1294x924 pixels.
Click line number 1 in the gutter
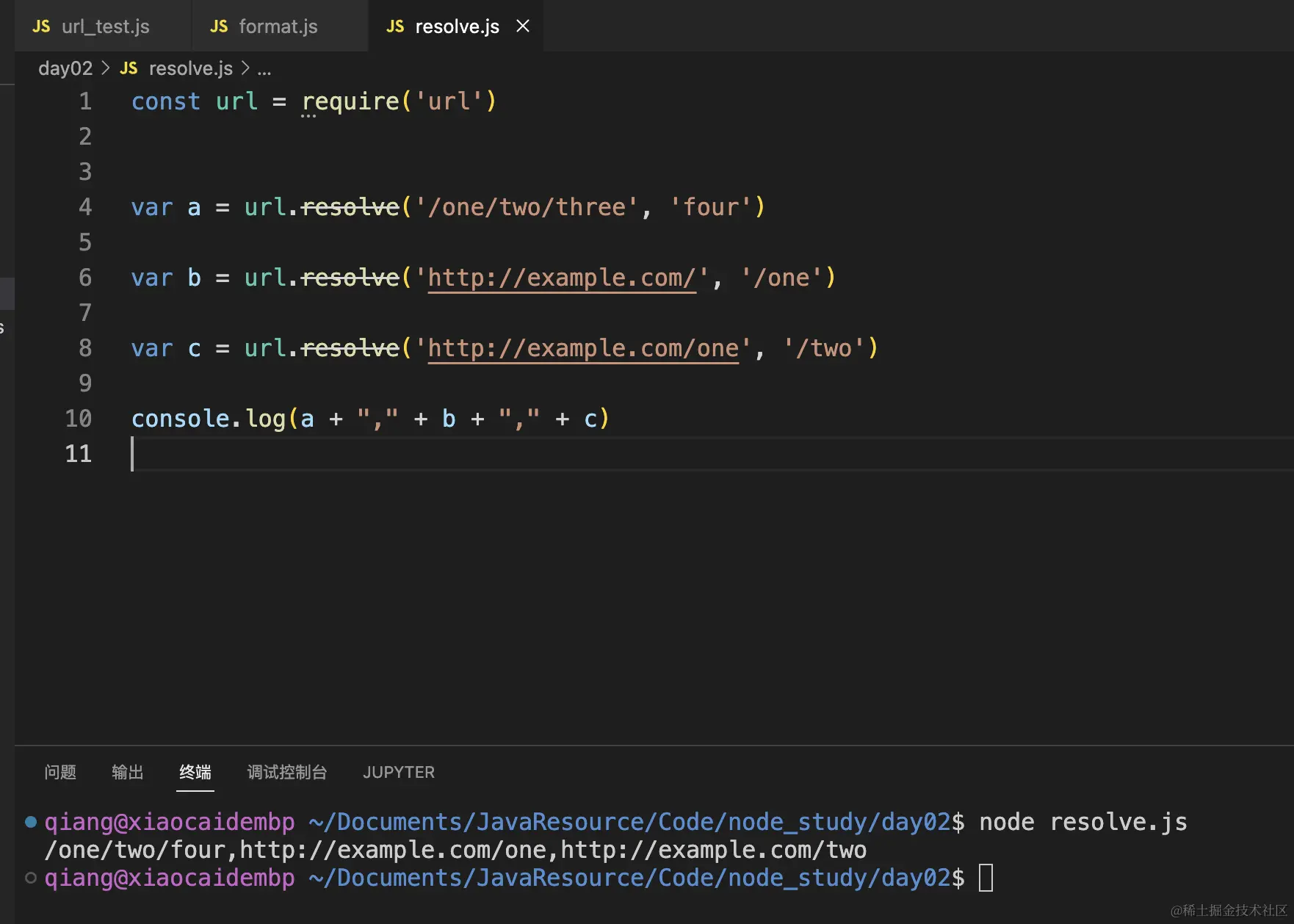click(85, 101)
